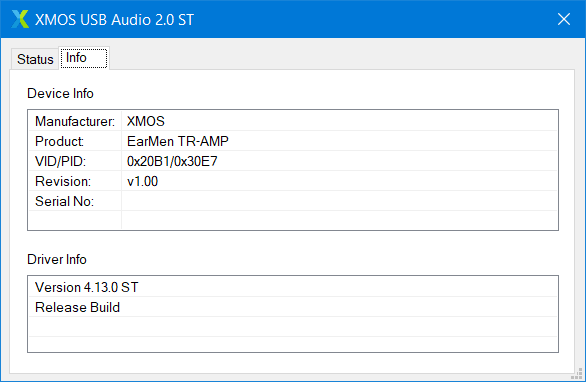Click the Device Info heading
Image resolution: width=586 pixels, height=382 pixels.
[60, 93]
